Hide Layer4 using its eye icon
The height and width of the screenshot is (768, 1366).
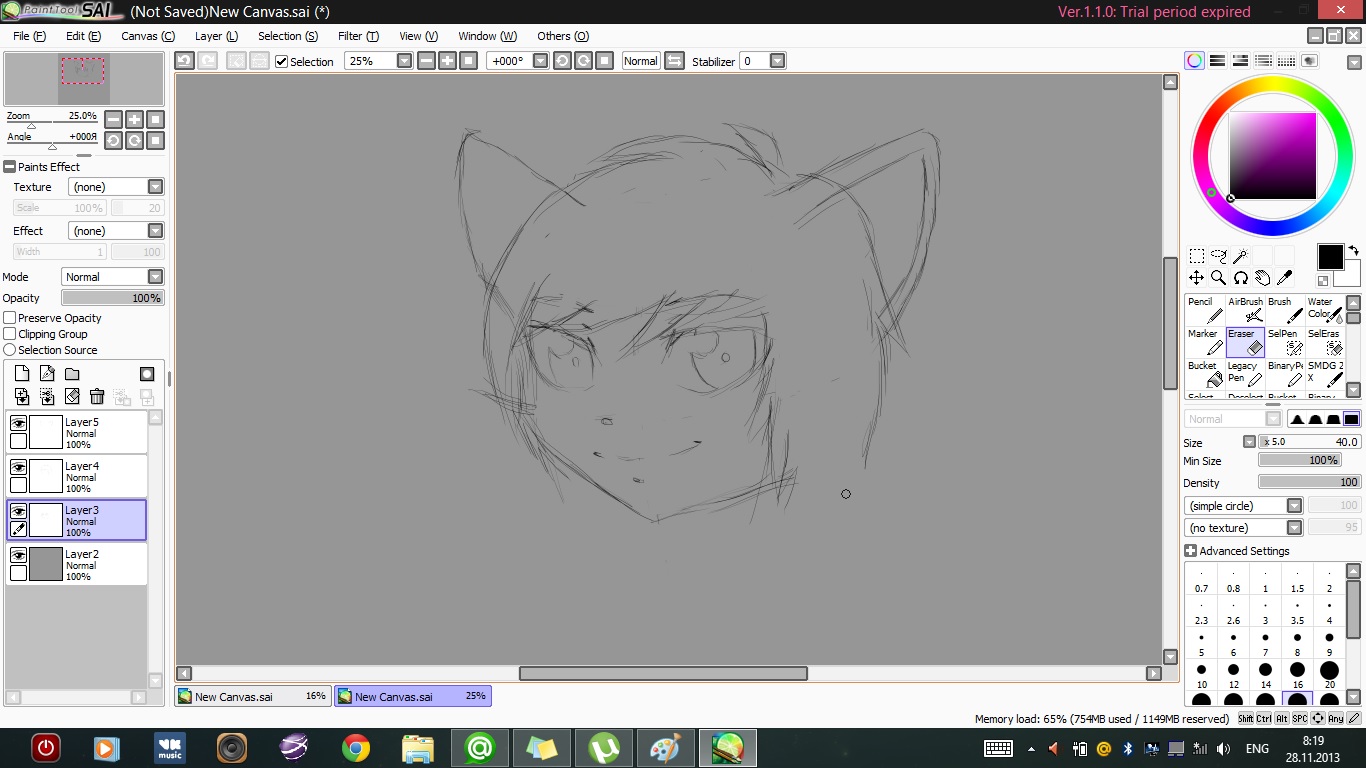[x=18, y=468]
